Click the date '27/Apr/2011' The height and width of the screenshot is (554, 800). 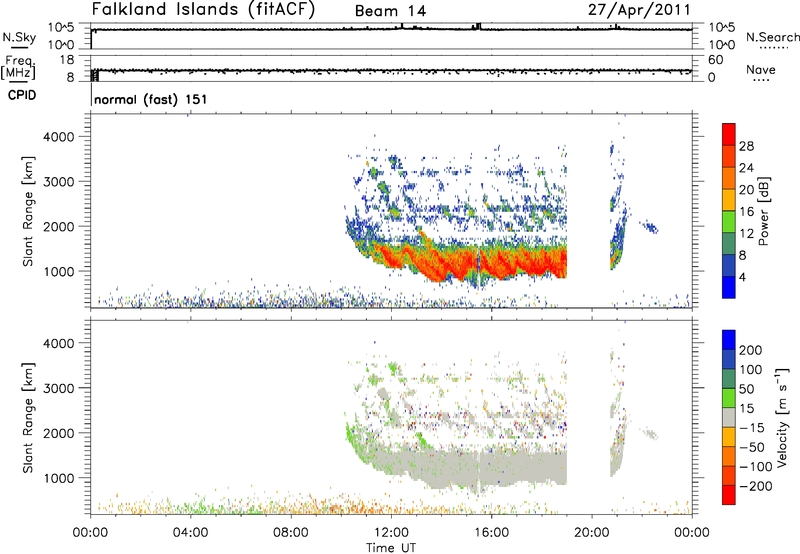pyautogui.click(x=639, y=10)
